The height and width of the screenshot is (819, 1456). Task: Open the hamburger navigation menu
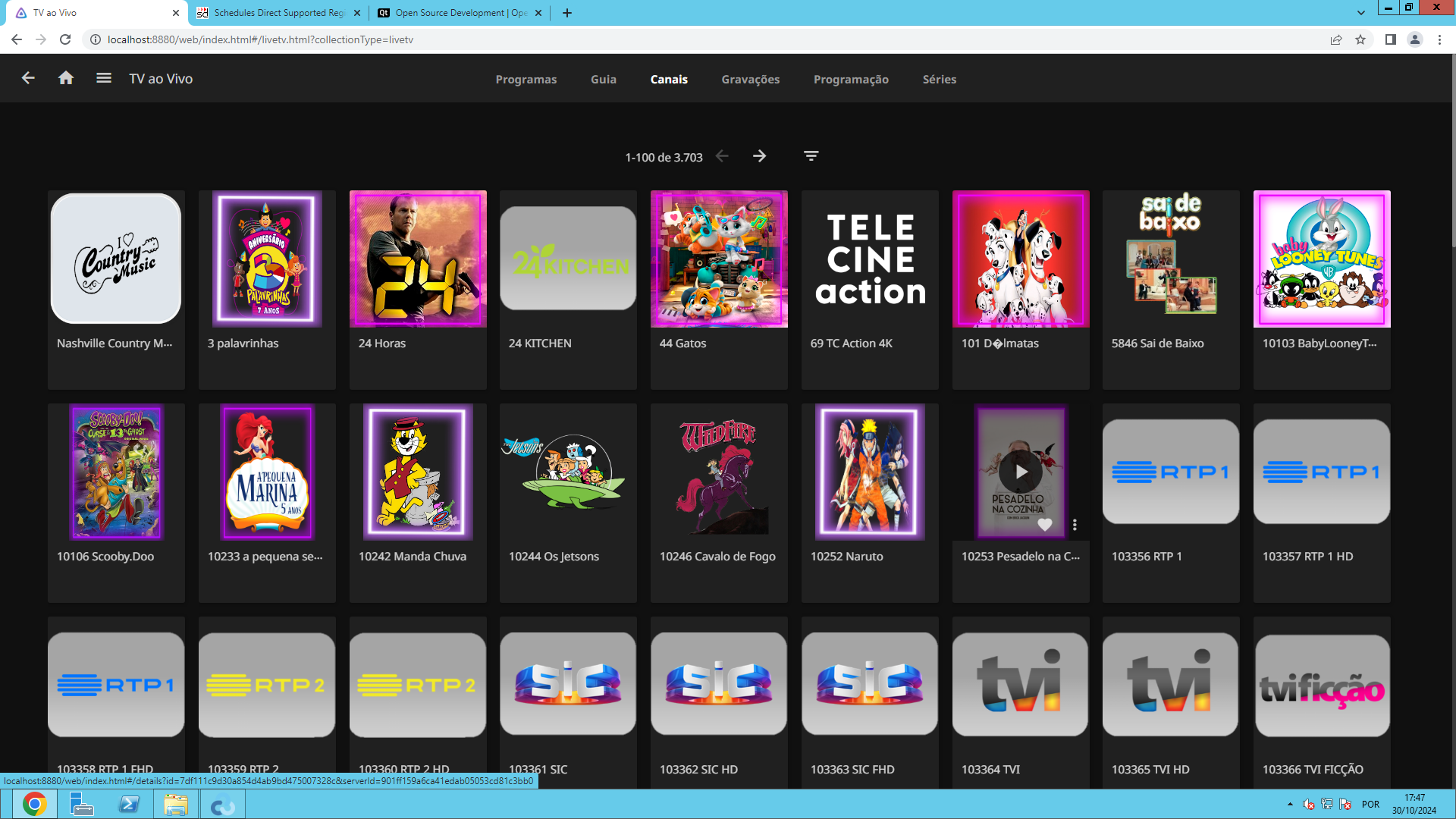pyautogui.click(x=104, y=78)
